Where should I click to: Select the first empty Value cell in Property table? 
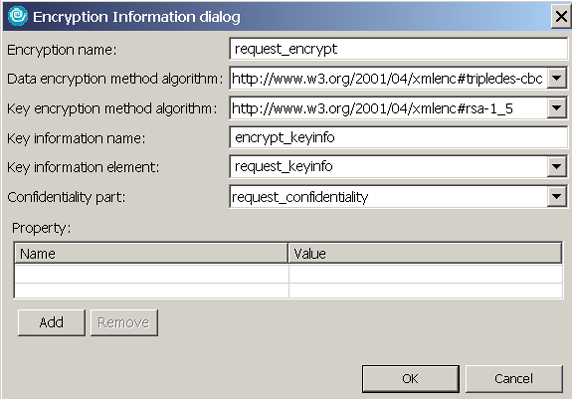[425, 274]
